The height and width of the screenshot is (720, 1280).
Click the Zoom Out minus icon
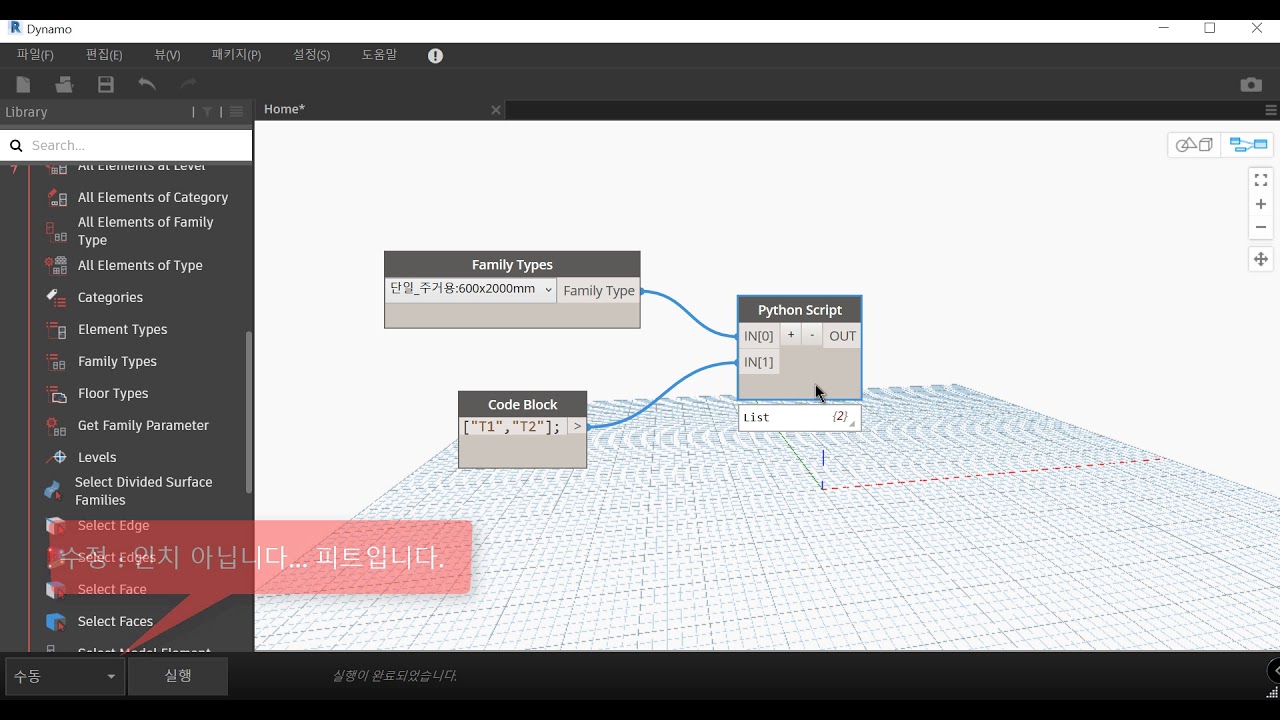pyautogui.click(x=1261, y=227)
